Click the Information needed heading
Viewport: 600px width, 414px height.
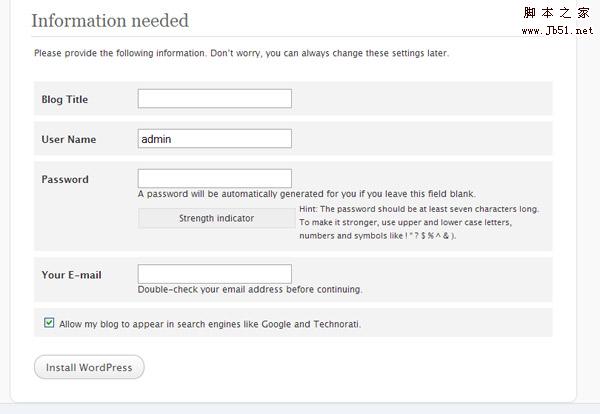click(x=109, y=20)
